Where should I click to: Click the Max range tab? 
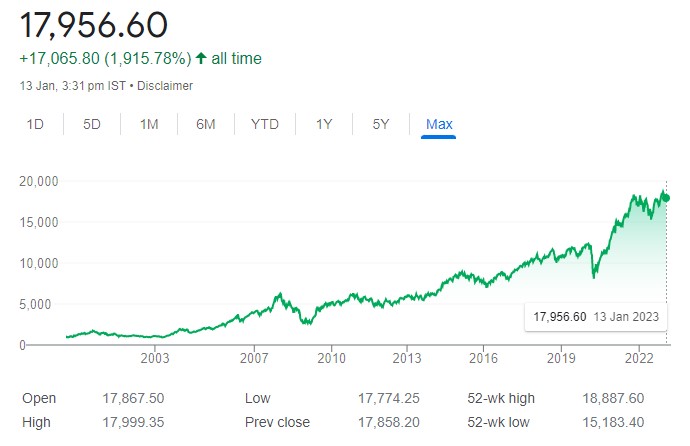pyautogui.click(x=439, y=124)
